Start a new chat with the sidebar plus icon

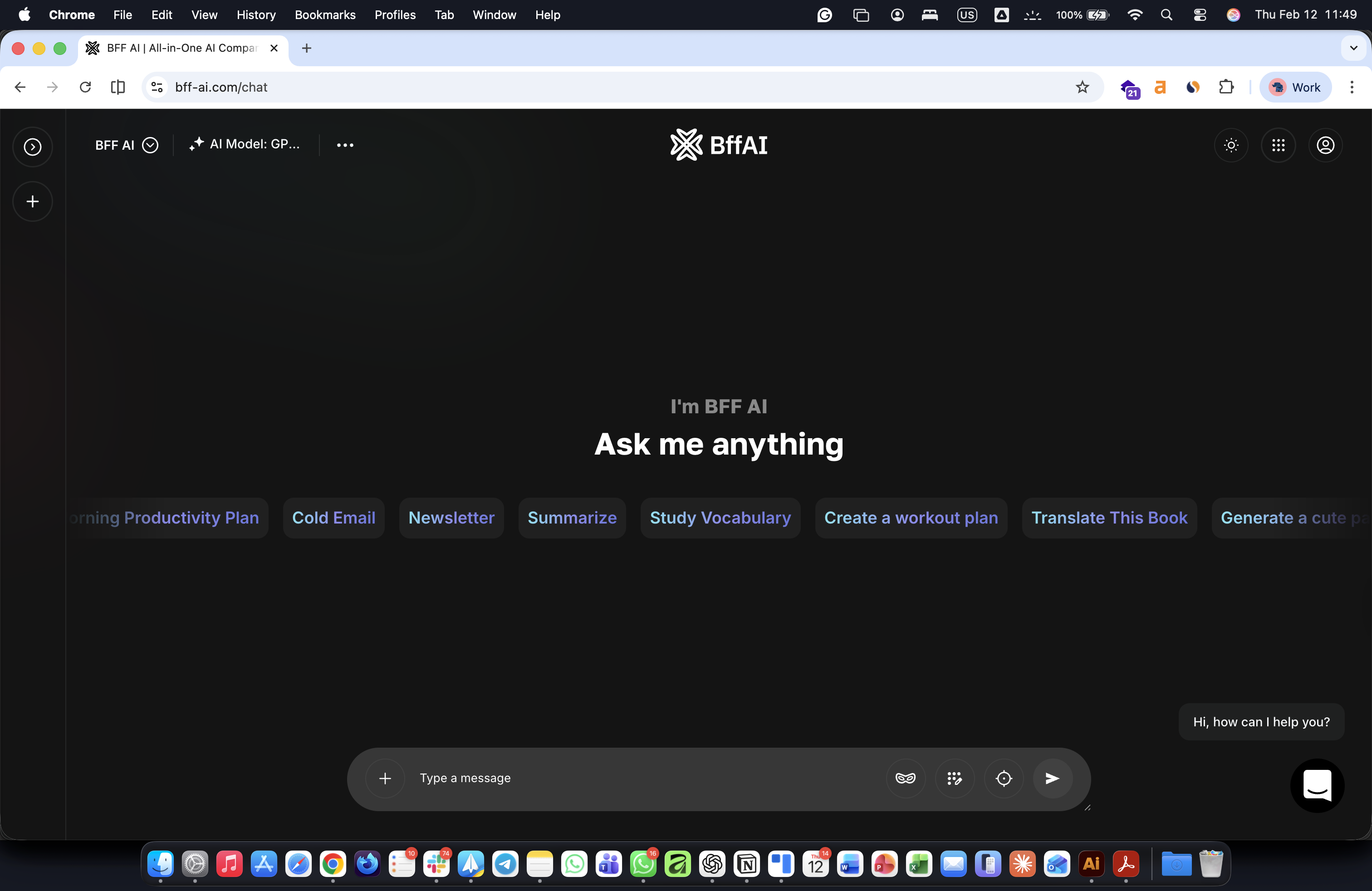[x=32, y=201]
